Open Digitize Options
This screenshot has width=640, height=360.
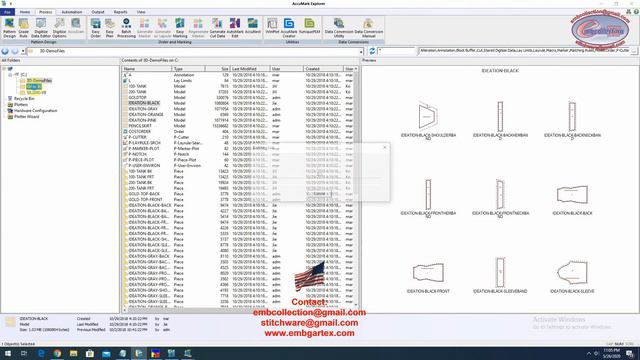coord(59,28)
